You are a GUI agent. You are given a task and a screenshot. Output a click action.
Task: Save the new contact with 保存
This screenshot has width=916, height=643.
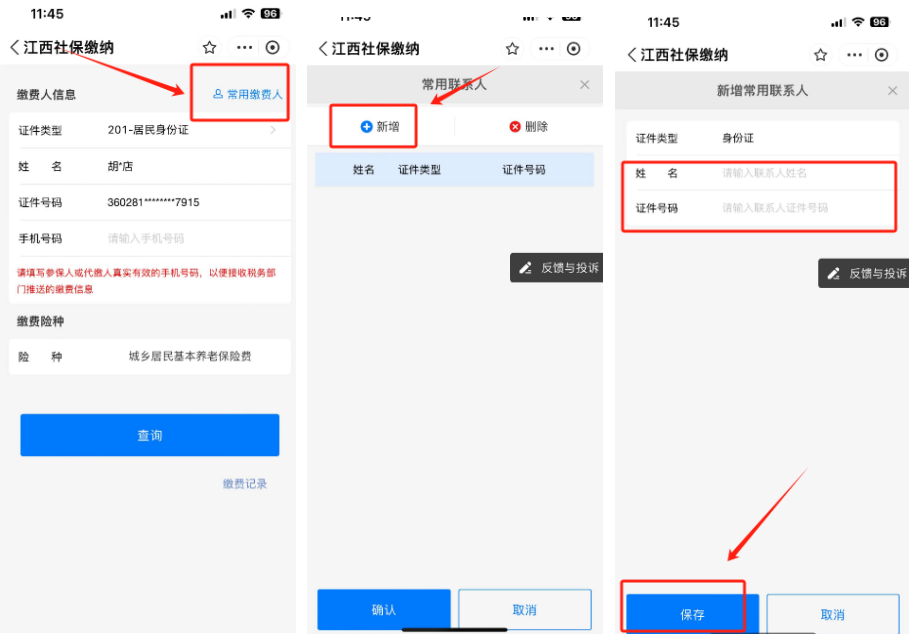[692, 615]
